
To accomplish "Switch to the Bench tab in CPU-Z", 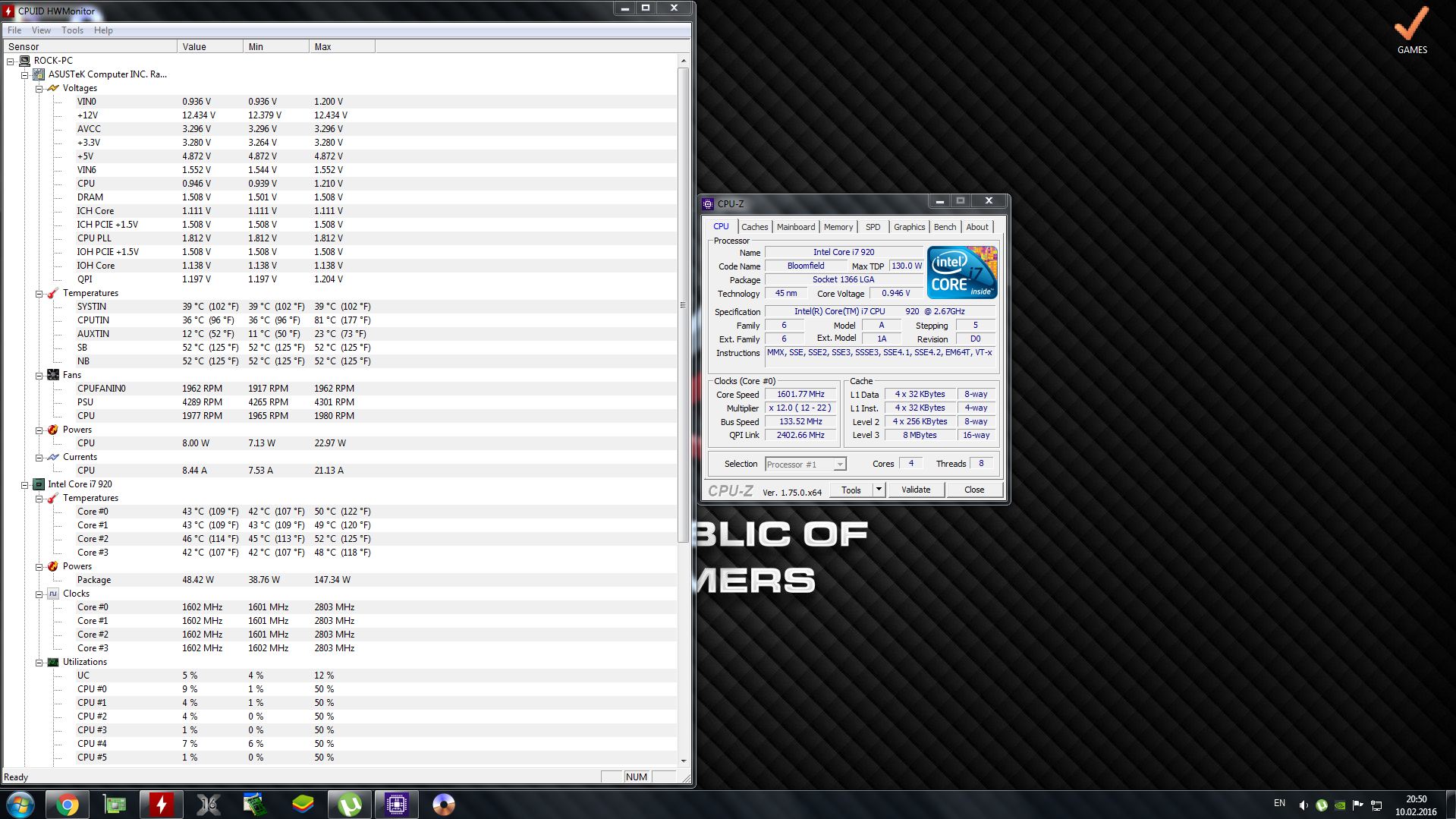I will [945, 227].
